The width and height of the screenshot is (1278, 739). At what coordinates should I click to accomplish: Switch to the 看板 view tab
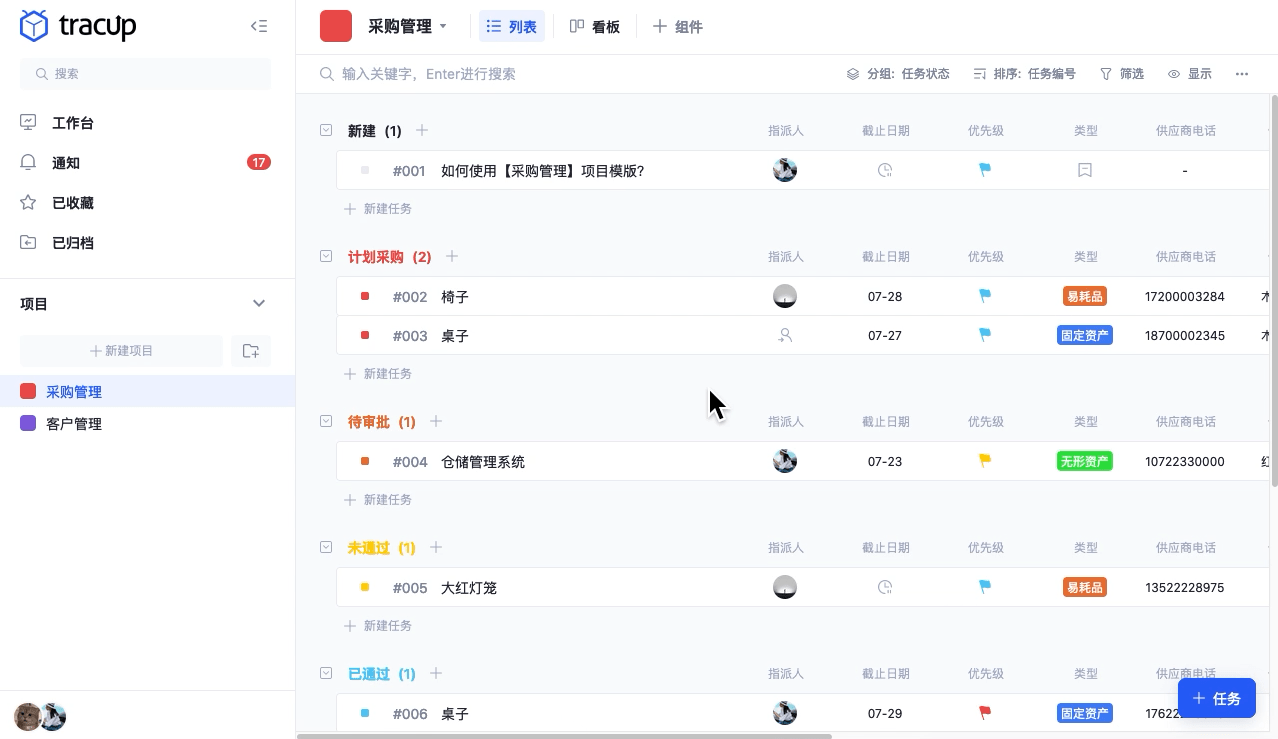(x=595, y=26)
